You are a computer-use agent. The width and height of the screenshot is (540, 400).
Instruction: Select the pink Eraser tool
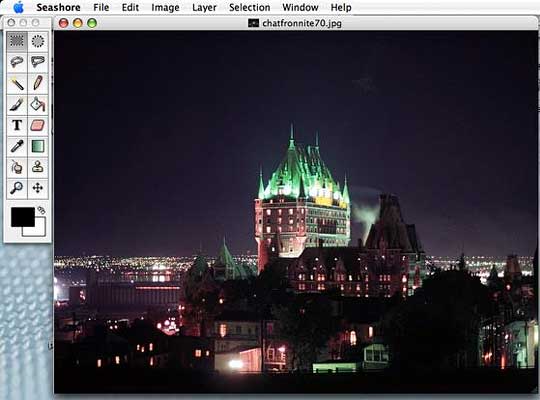[38, 125]
